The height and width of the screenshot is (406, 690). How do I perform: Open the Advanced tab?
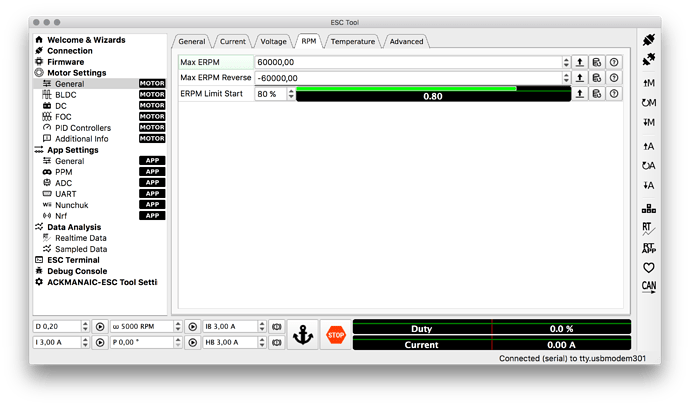(406, 41)
